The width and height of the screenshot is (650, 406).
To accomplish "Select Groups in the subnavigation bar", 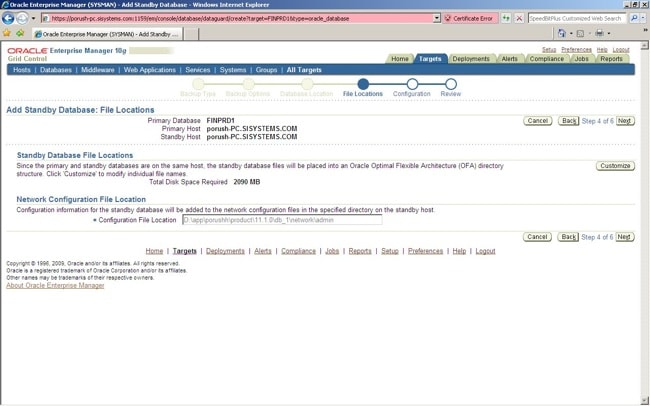I will 267,70.
